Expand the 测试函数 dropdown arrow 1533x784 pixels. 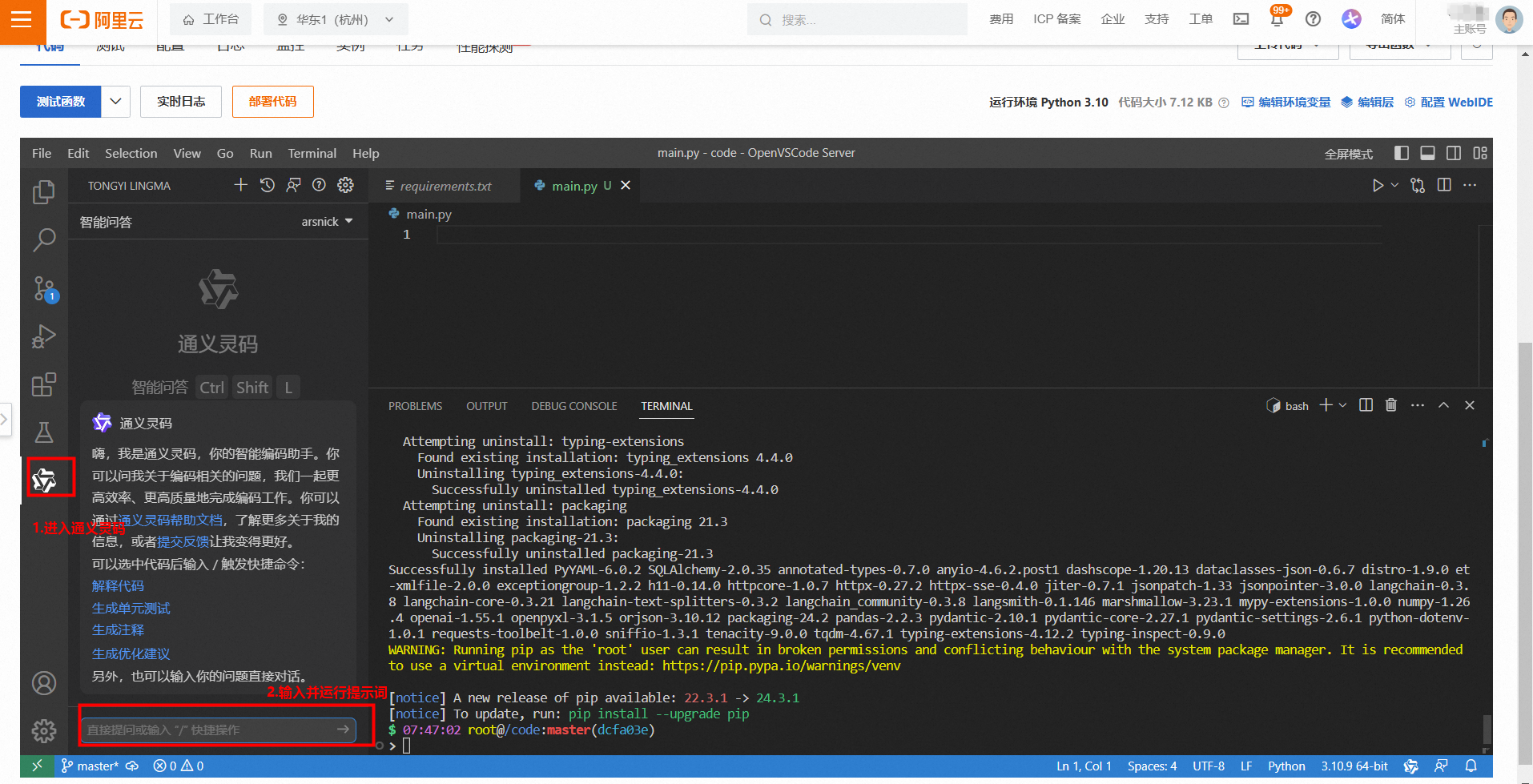tap(115, 102)
